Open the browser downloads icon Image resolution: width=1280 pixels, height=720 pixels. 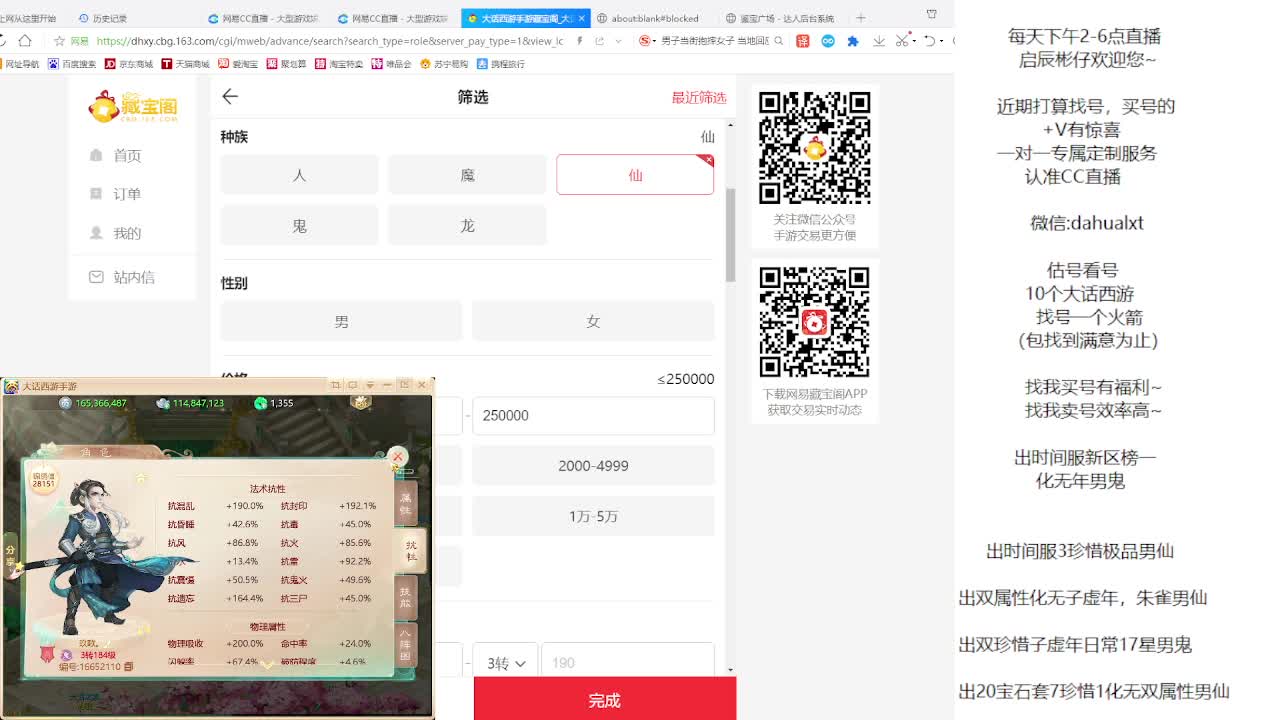pos(879,41)
